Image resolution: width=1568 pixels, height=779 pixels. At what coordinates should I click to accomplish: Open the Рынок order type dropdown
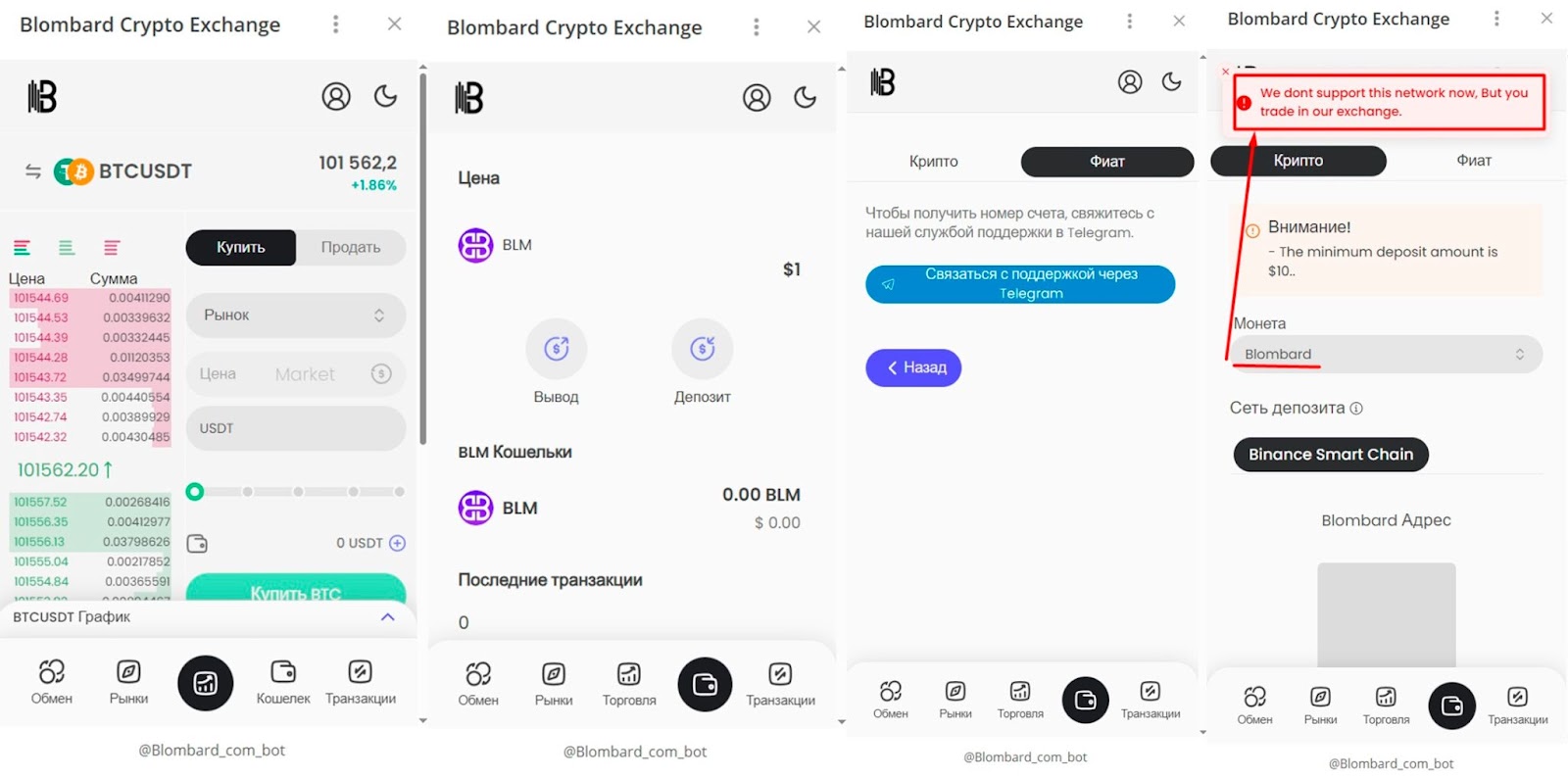coord(296,316)
